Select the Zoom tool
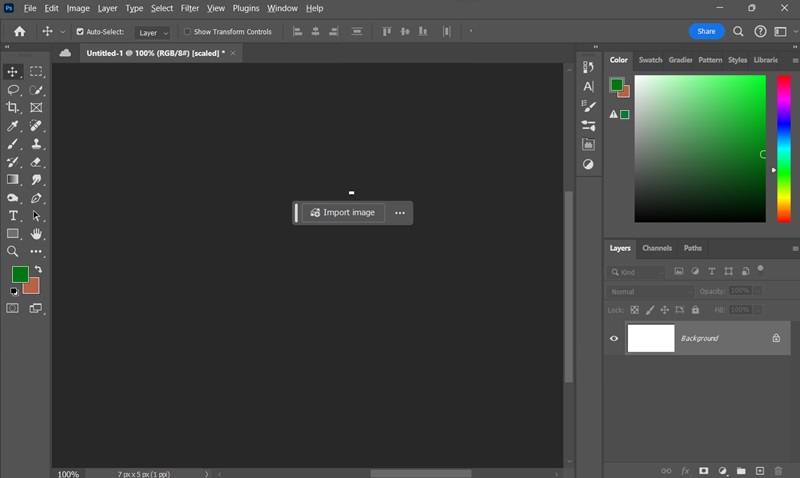This screenshot has height=478, width=800. (12, 251)
